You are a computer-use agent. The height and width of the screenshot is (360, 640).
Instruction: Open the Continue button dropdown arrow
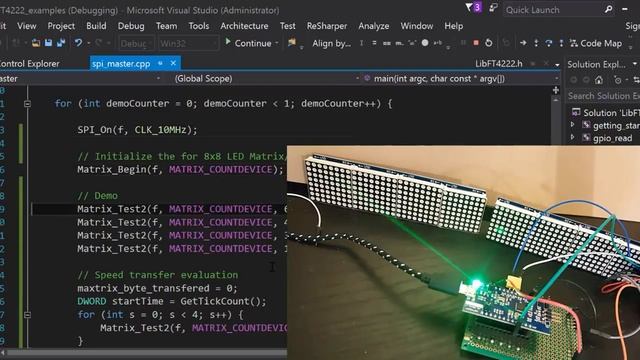coord(277,43)
